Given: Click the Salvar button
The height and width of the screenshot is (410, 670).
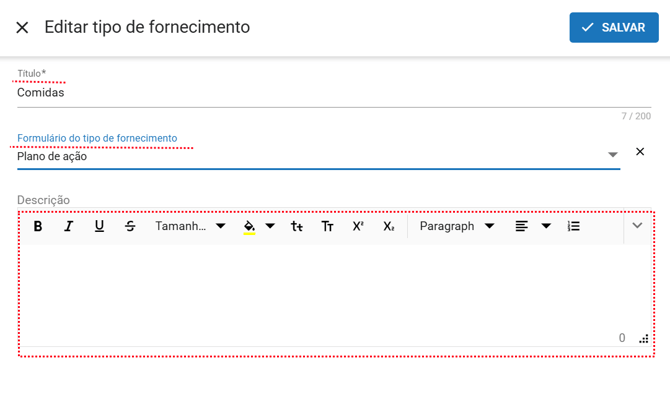Looking at the screenshot, I should (x=614, y=28).
